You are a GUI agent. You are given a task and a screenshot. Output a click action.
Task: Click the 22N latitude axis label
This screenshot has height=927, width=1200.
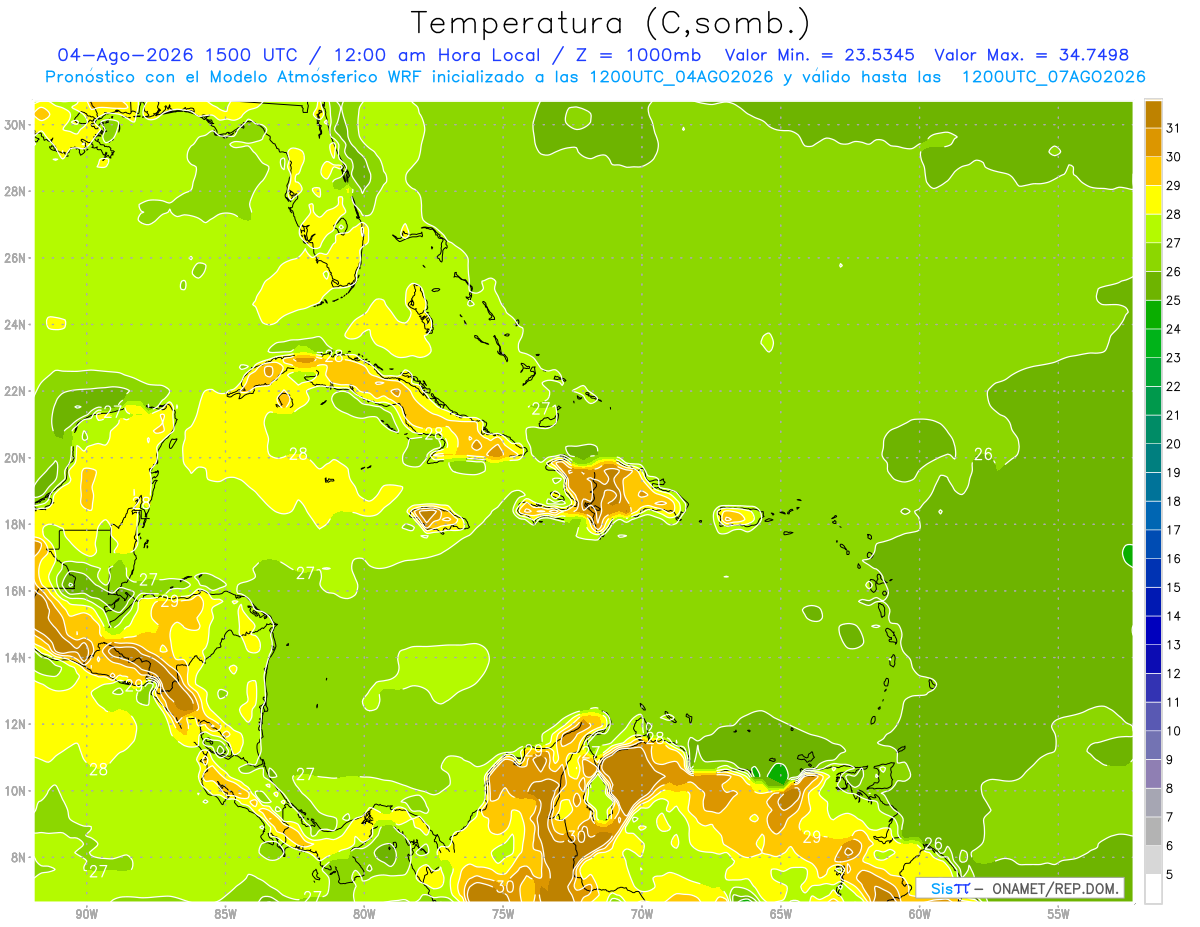tap(15, 391)
